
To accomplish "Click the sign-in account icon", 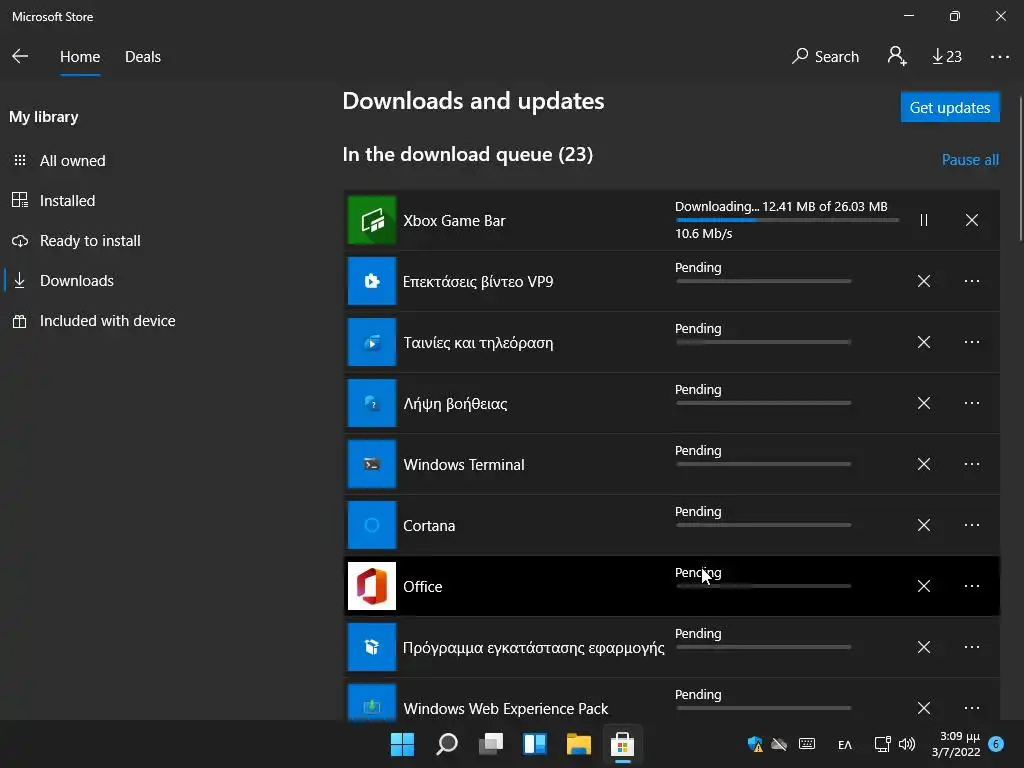I will coord(897,56).
